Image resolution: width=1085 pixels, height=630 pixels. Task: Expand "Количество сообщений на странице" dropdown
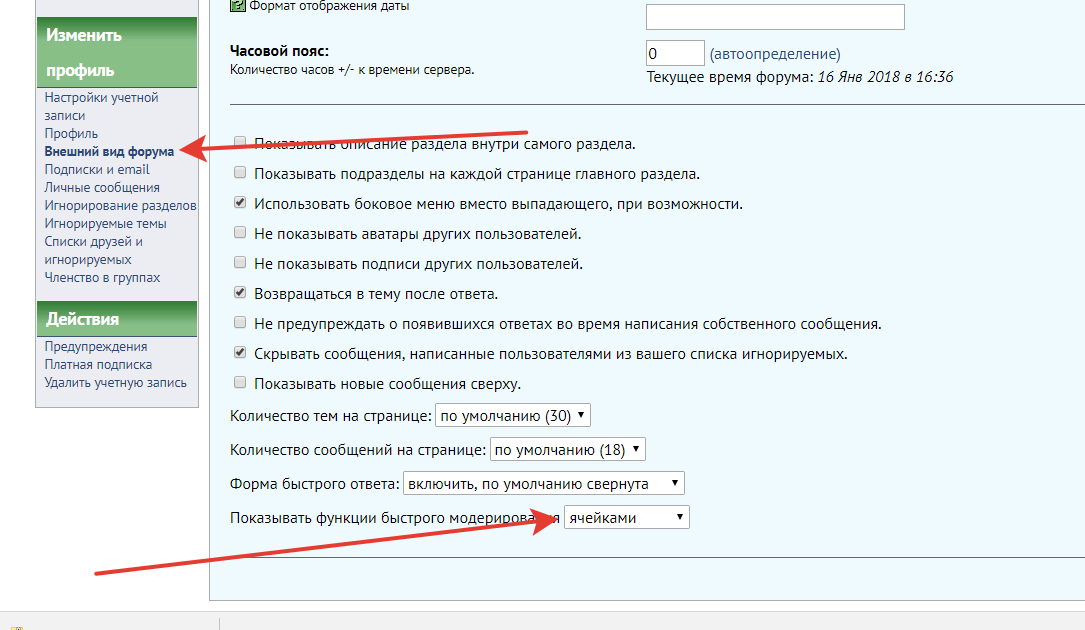tap(568, 450)
